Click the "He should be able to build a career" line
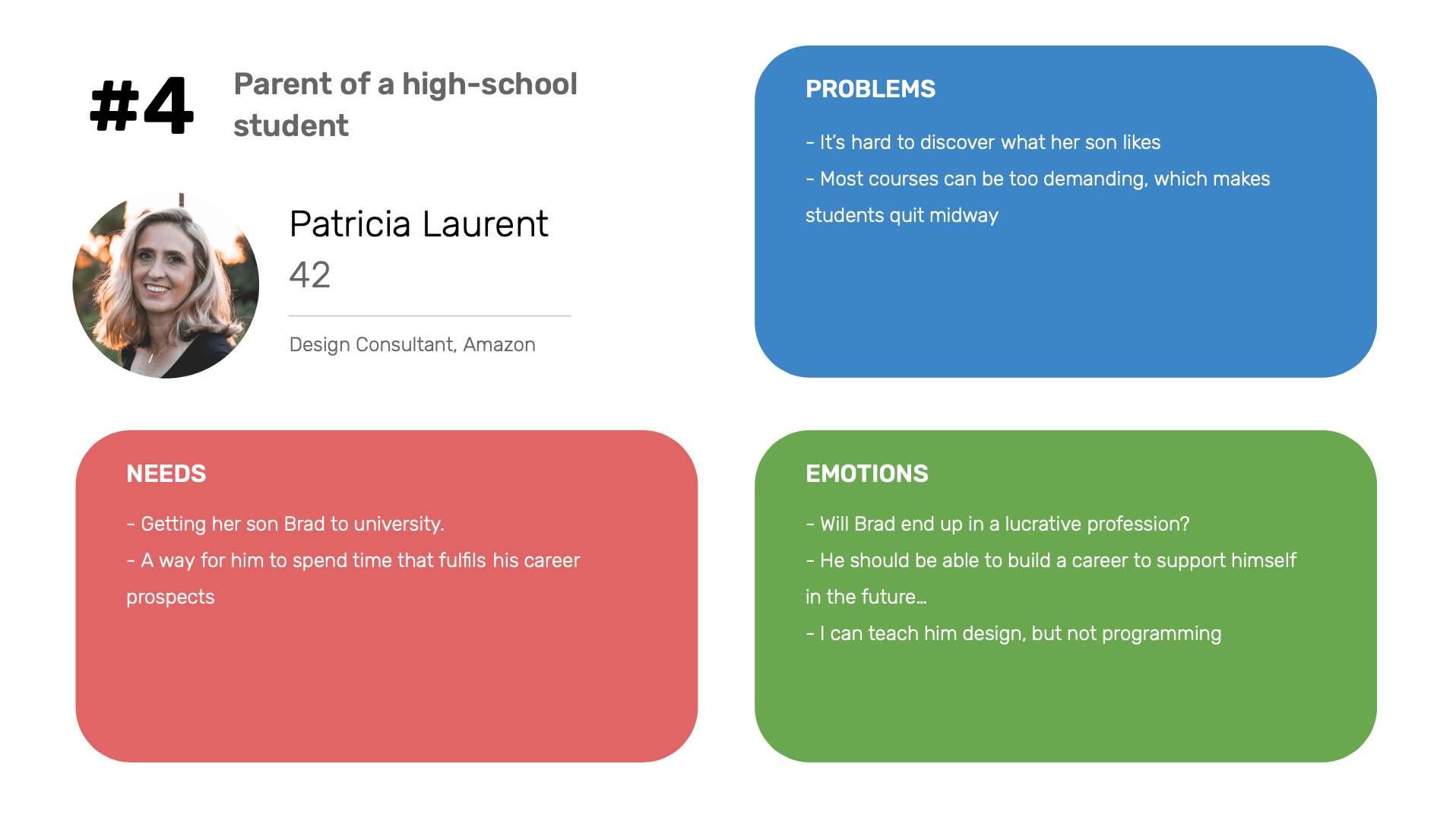This screenshot has height=818, width=1456. tap(1050, 561)
